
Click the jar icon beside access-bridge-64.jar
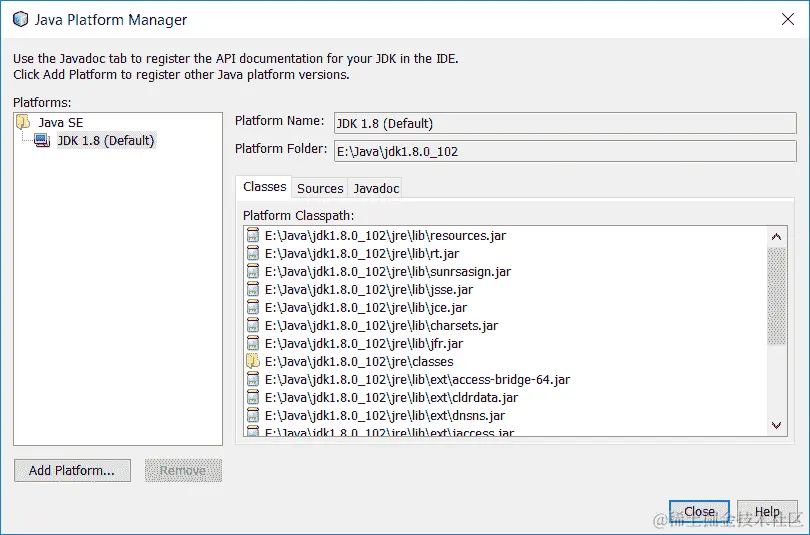253,380
